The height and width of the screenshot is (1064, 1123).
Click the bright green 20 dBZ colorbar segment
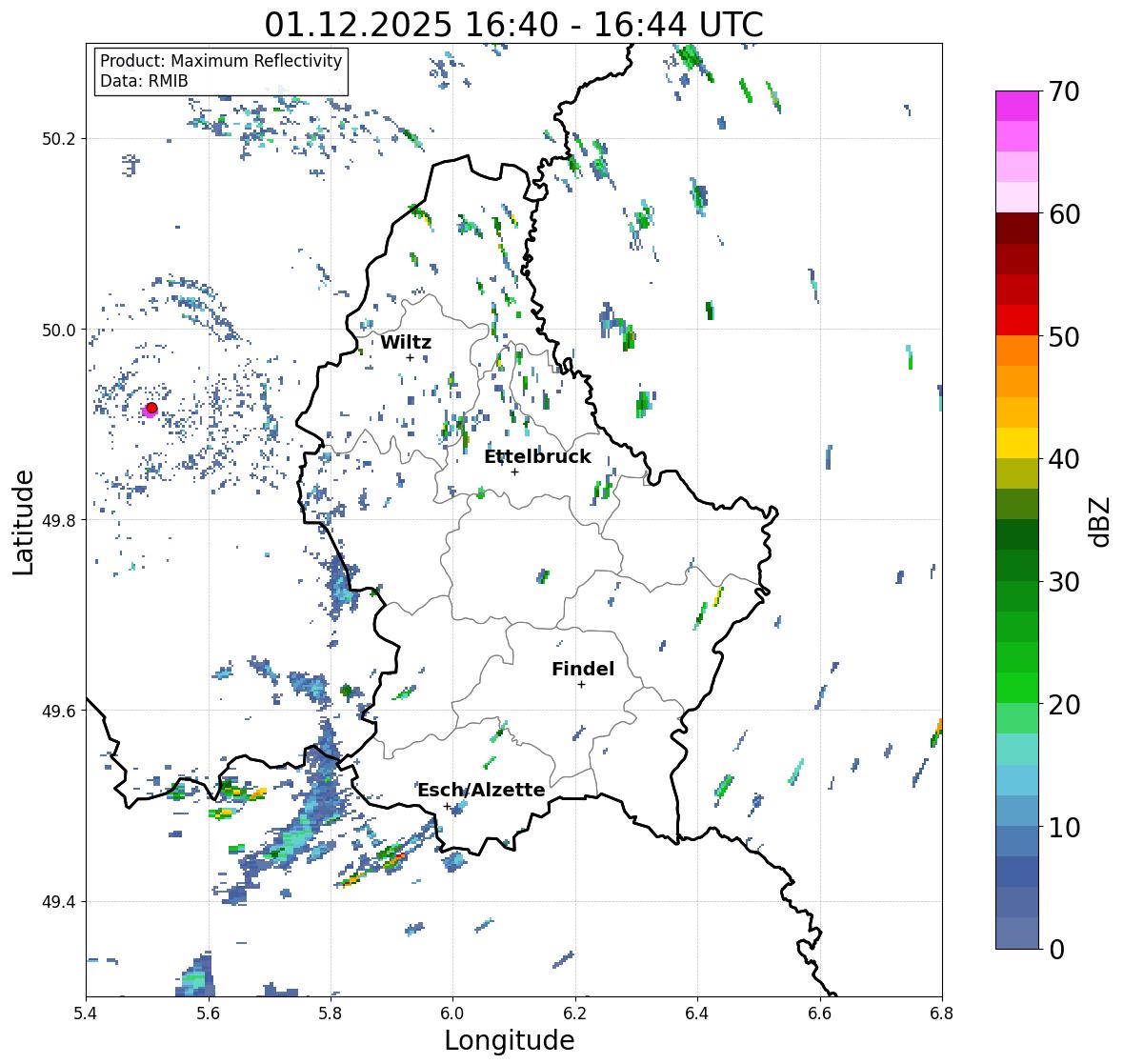1017,688
